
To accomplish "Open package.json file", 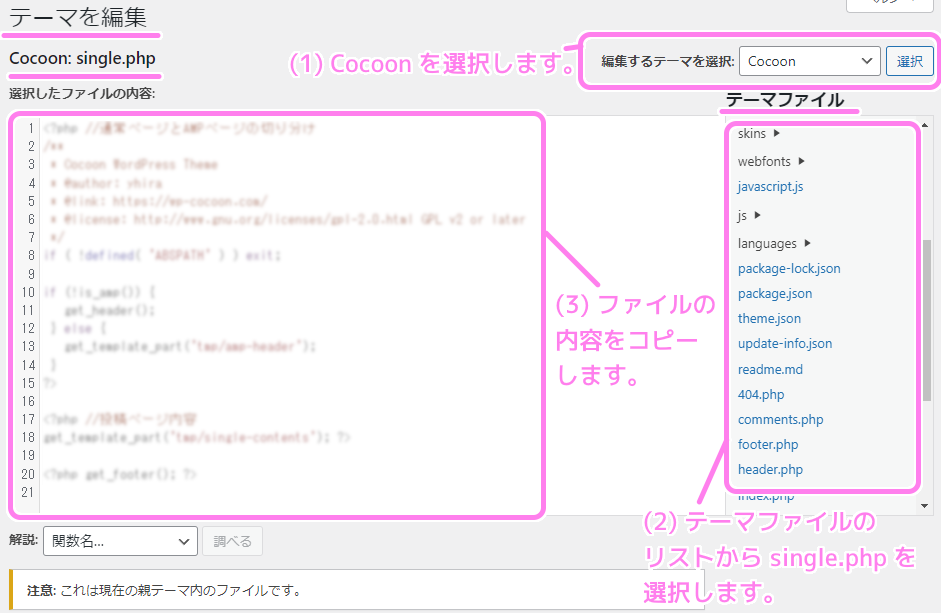I will pyautogui.click(x=774, y=294).
